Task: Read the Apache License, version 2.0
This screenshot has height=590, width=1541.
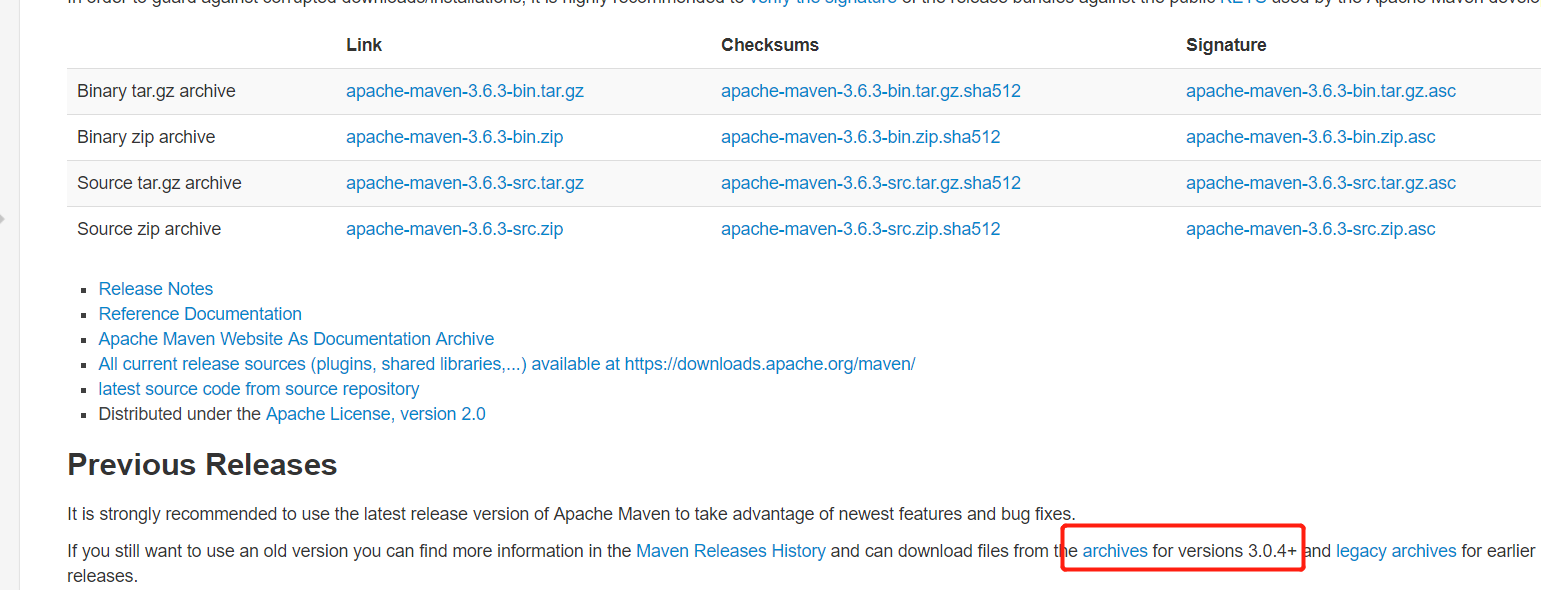Action: 376,414
